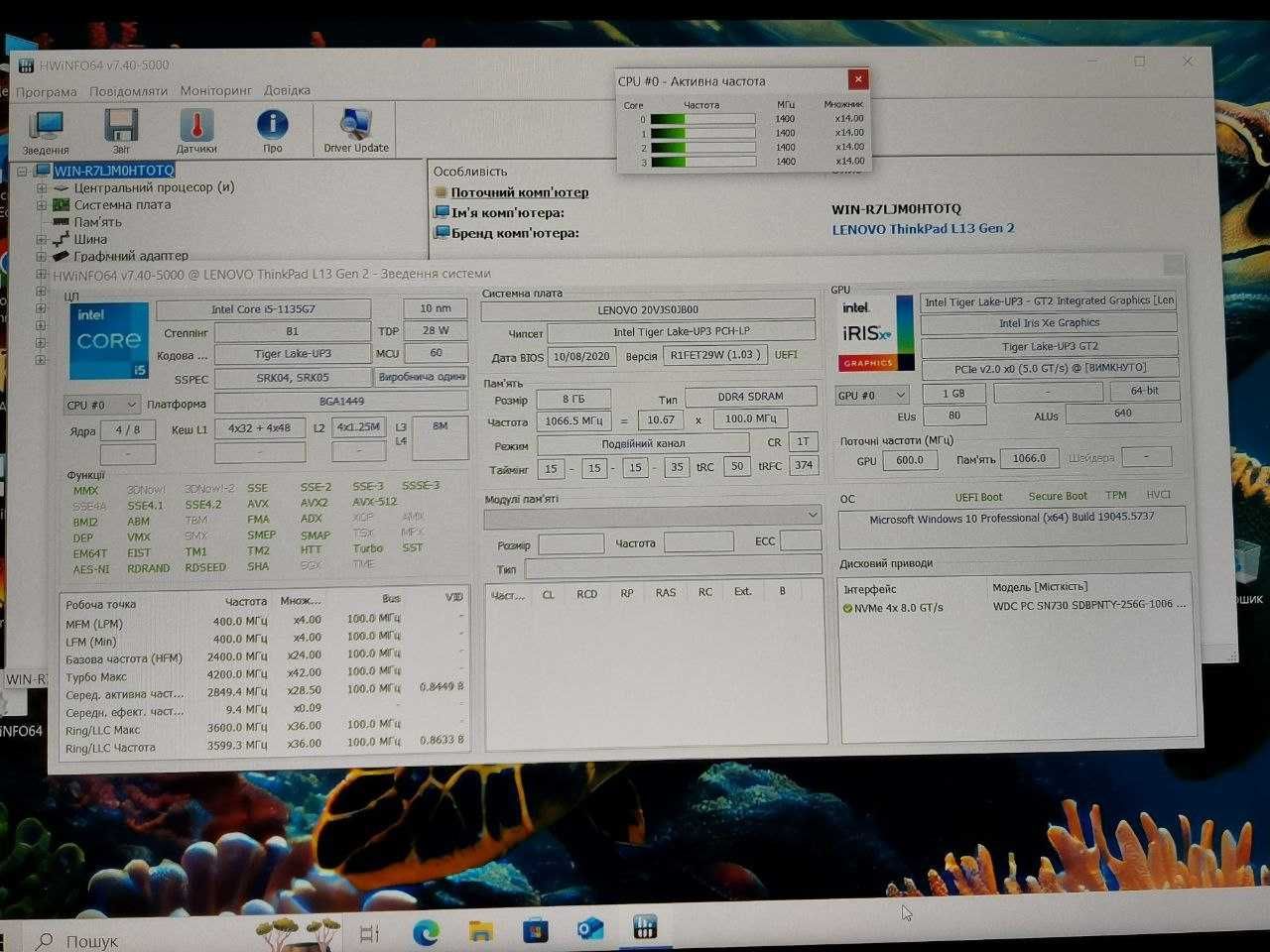
Task: Open File Explorer from the taskbar
Action: pyautogui.click(x=481, y=930)
